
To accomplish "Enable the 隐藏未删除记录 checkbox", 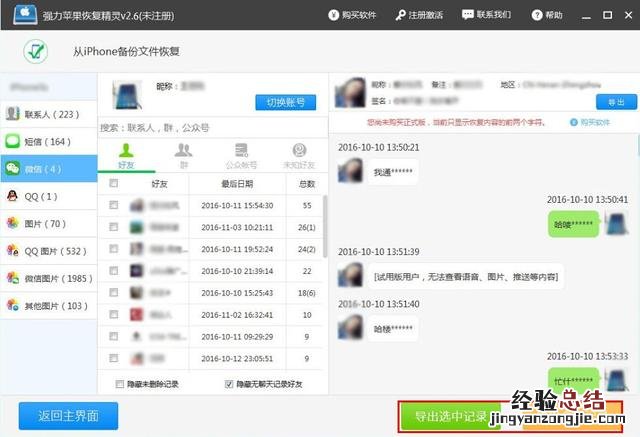I will (x=120, y=383).
